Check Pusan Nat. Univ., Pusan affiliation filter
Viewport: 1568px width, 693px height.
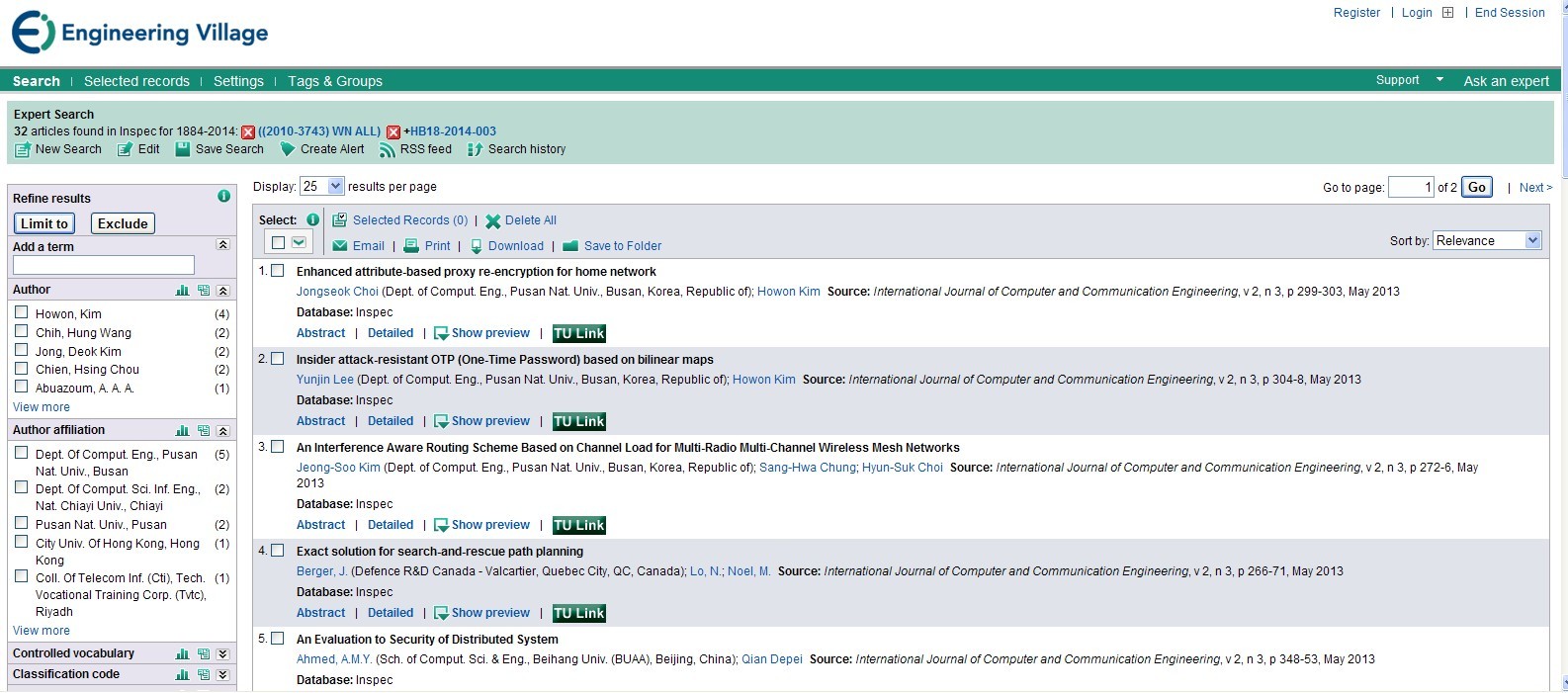point(21,523)
